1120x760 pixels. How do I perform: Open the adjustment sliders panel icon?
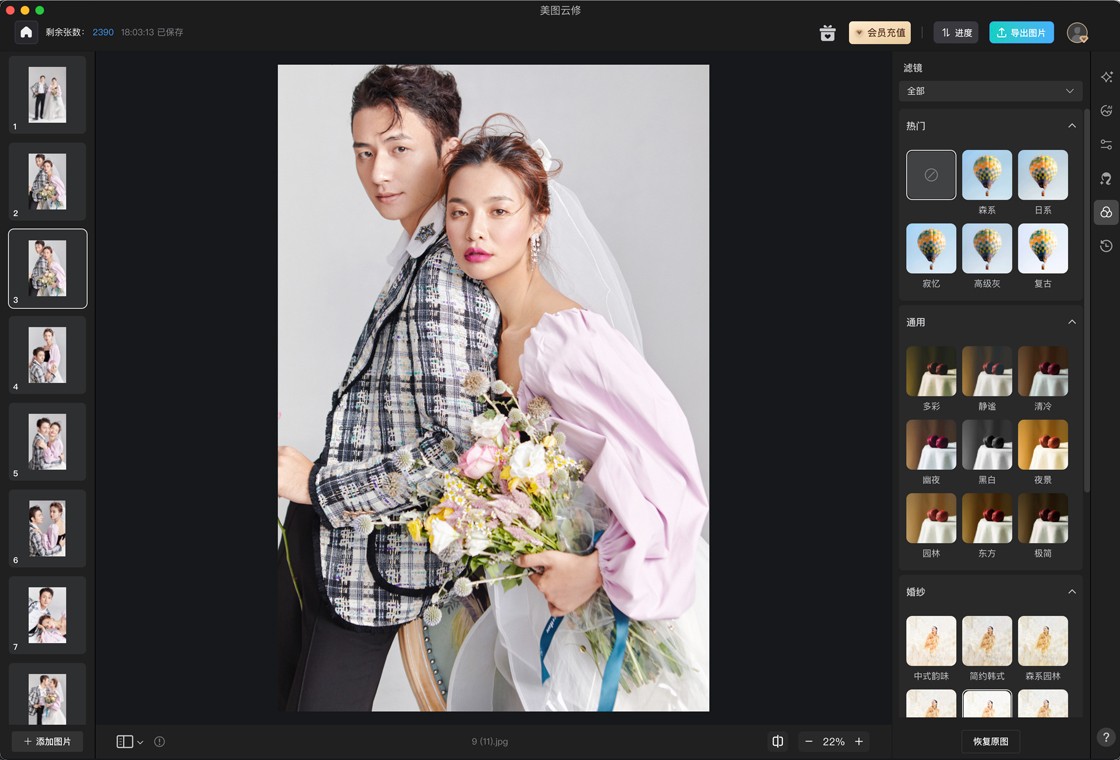(x=1106, y=144)
